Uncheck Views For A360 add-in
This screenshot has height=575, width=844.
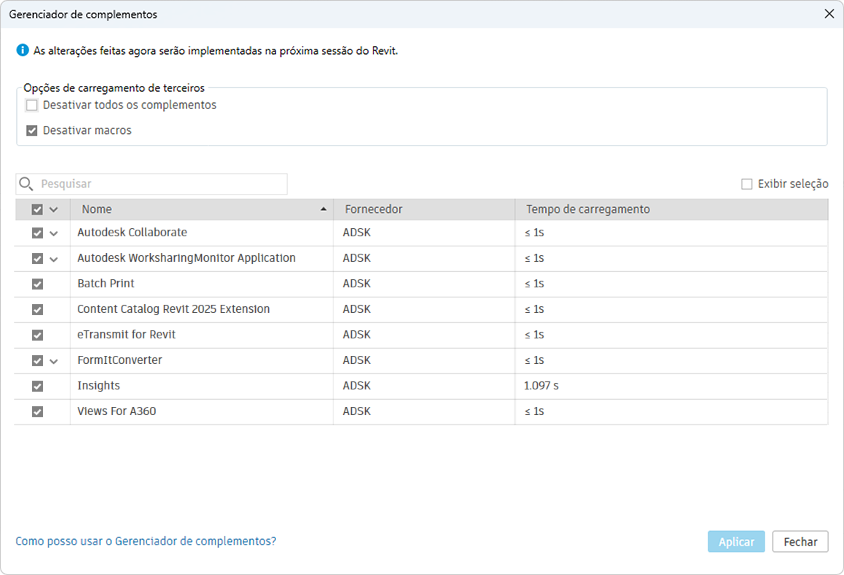coord(38,411)
